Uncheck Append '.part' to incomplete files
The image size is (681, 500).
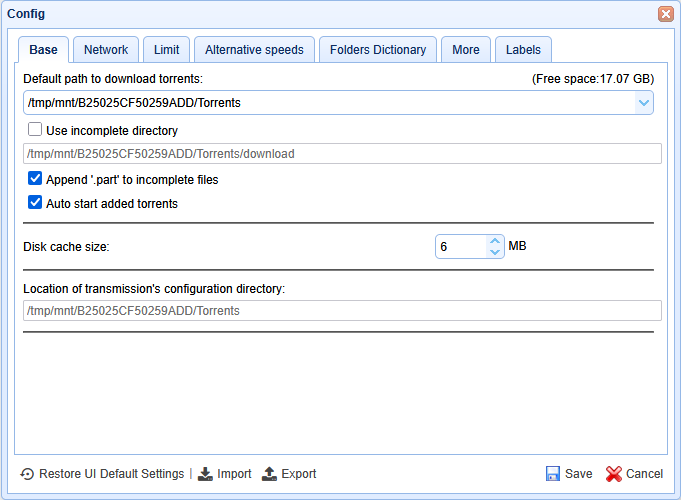coord(35,180)
